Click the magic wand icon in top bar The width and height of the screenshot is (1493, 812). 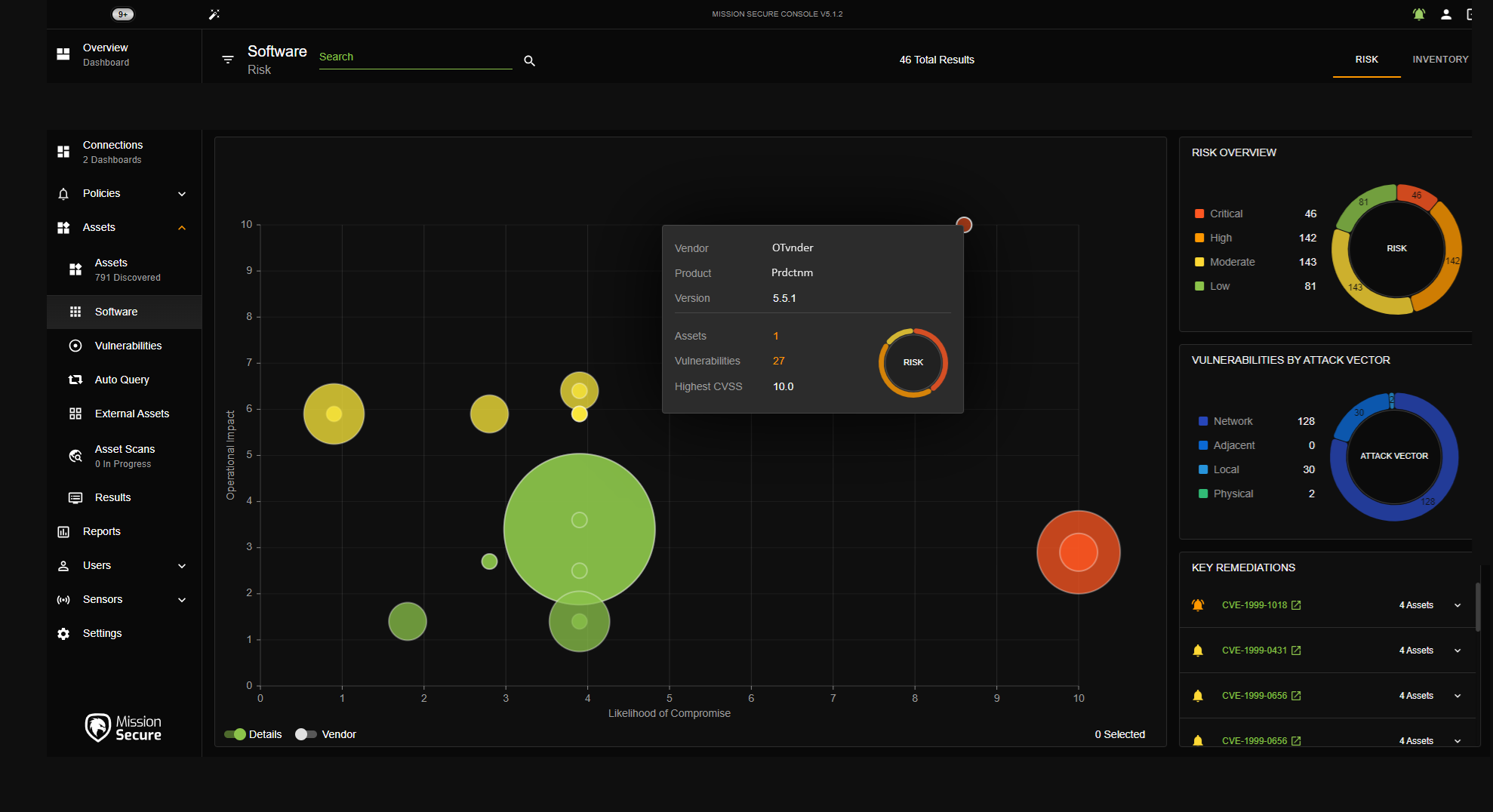pos(214,14)
